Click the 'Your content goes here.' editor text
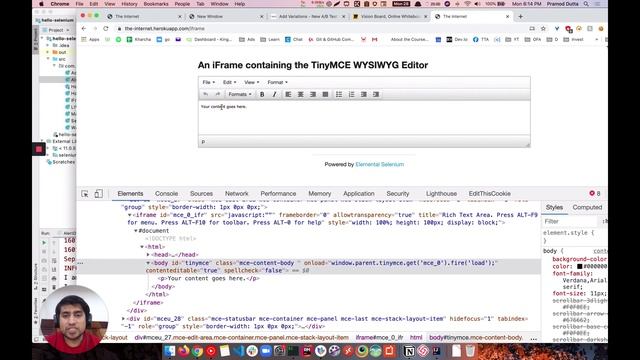The image size is (640, 360). [x=224, y=107]
